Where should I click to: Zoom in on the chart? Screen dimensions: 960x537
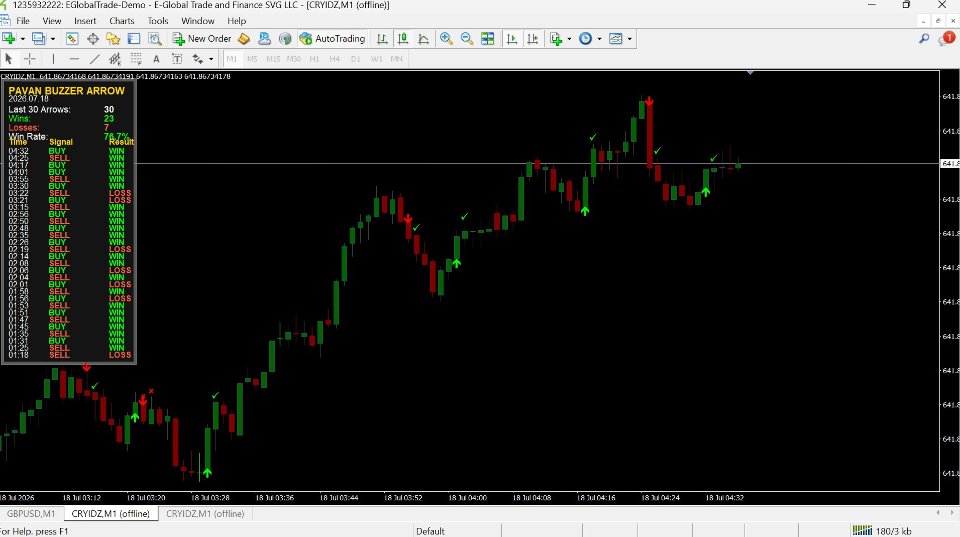point(446,39)
